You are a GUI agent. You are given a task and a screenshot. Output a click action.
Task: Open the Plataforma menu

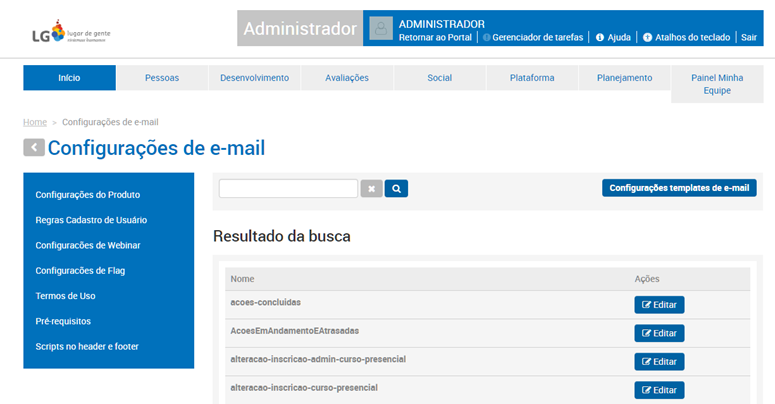pyautogui.click(x=532, y=78)
